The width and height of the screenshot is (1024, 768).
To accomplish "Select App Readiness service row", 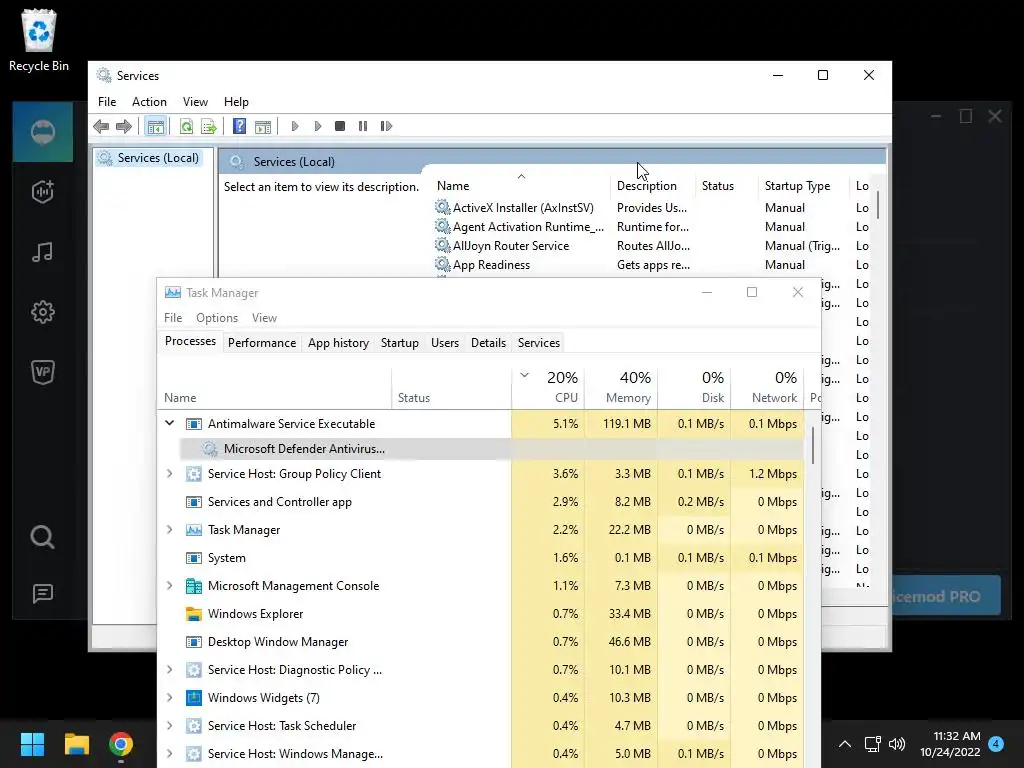I will (491, 264).
